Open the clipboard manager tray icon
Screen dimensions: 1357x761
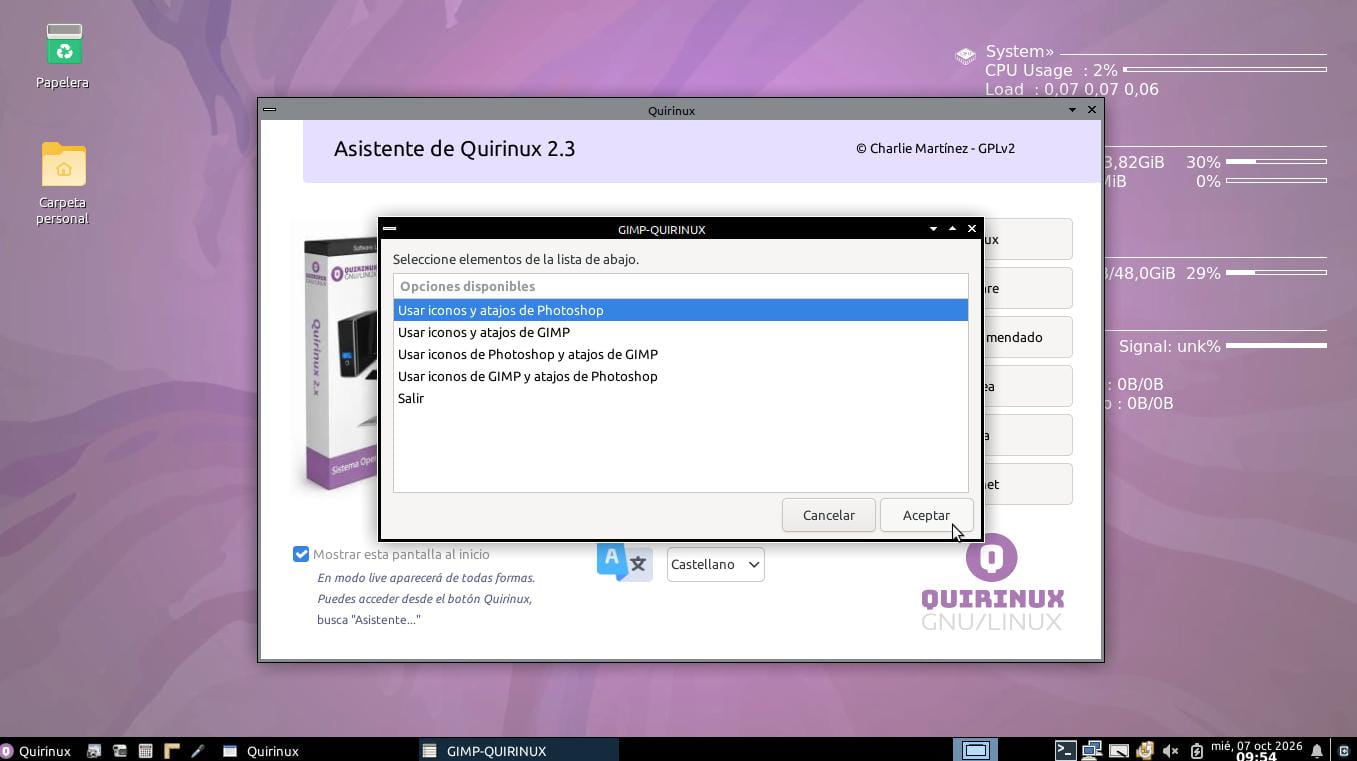pyautogui.click(x=1145, y=750)
